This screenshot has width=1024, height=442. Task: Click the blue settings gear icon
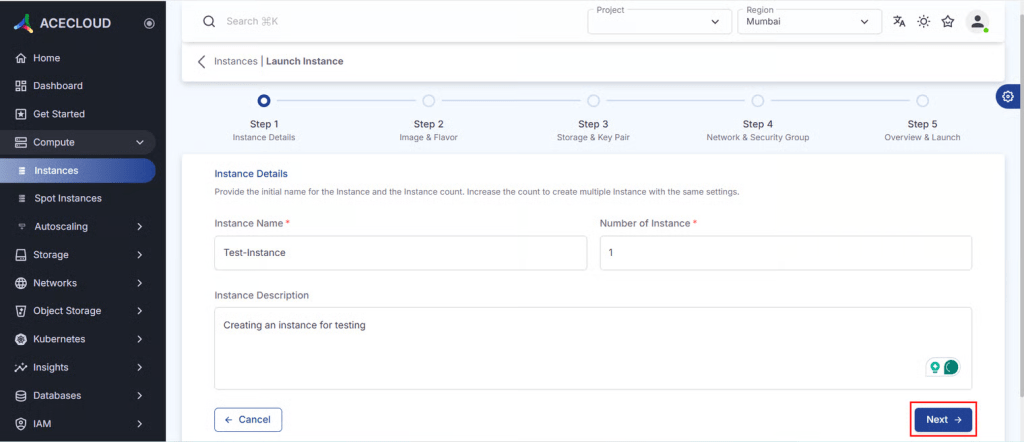click(x=1008, y=96)
